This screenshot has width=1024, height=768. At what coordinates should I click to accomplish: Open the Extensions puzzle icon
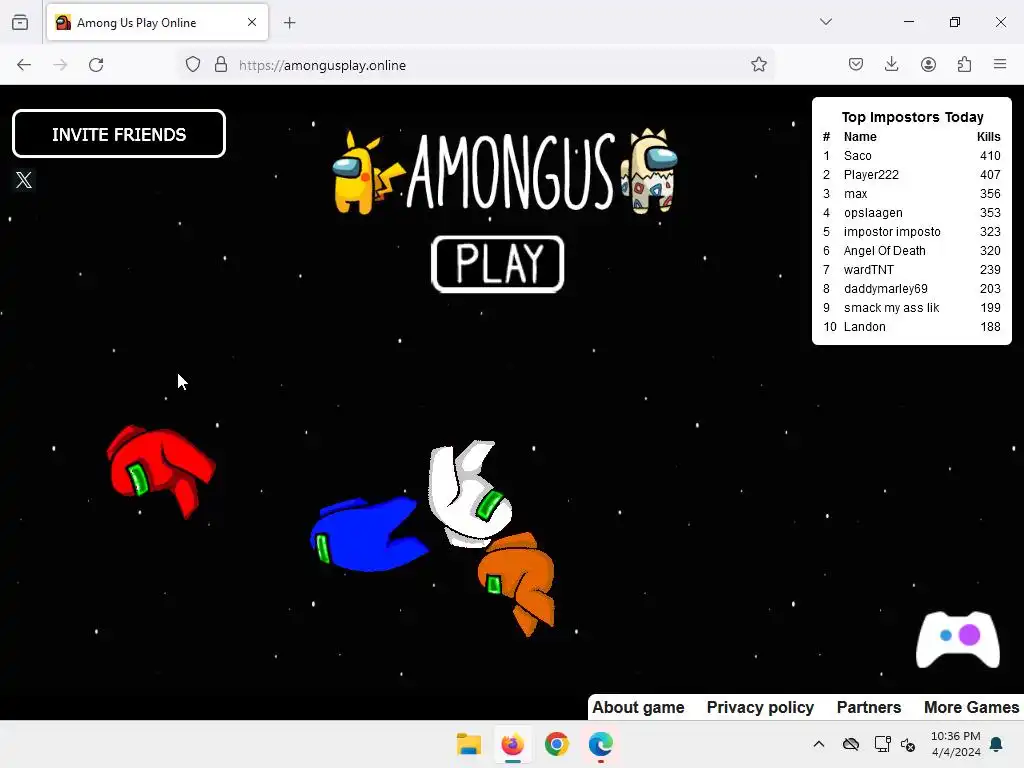click(964, 64)
